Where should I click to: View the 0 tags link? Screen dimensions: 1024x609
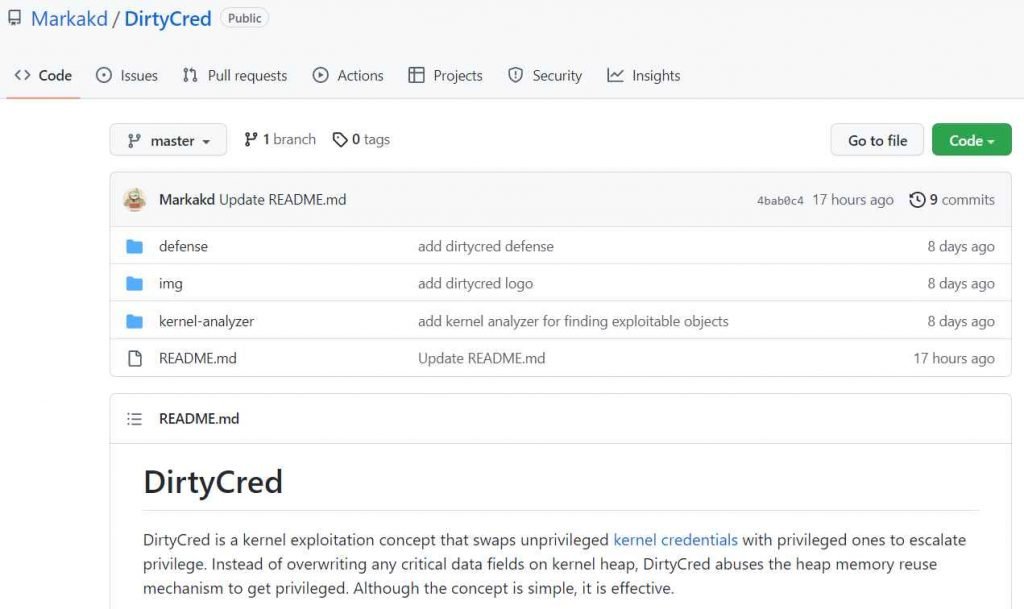click(x=361, y=140)
